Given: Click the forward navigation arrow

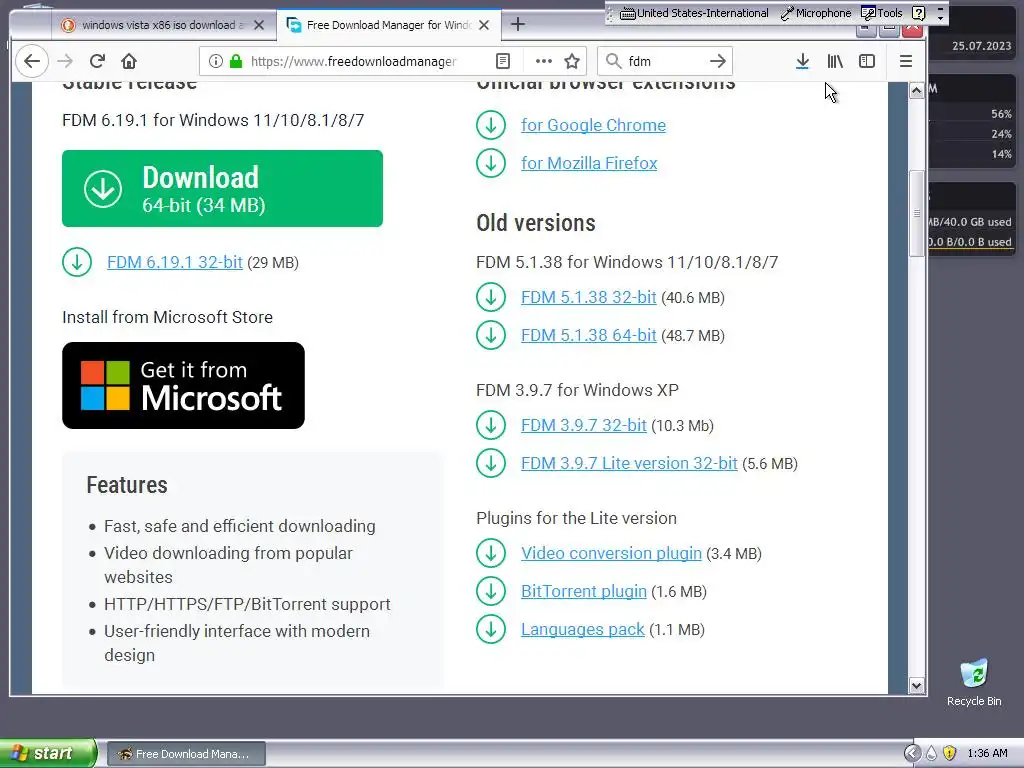Looking at the screenshot, I should pos(65,61).
